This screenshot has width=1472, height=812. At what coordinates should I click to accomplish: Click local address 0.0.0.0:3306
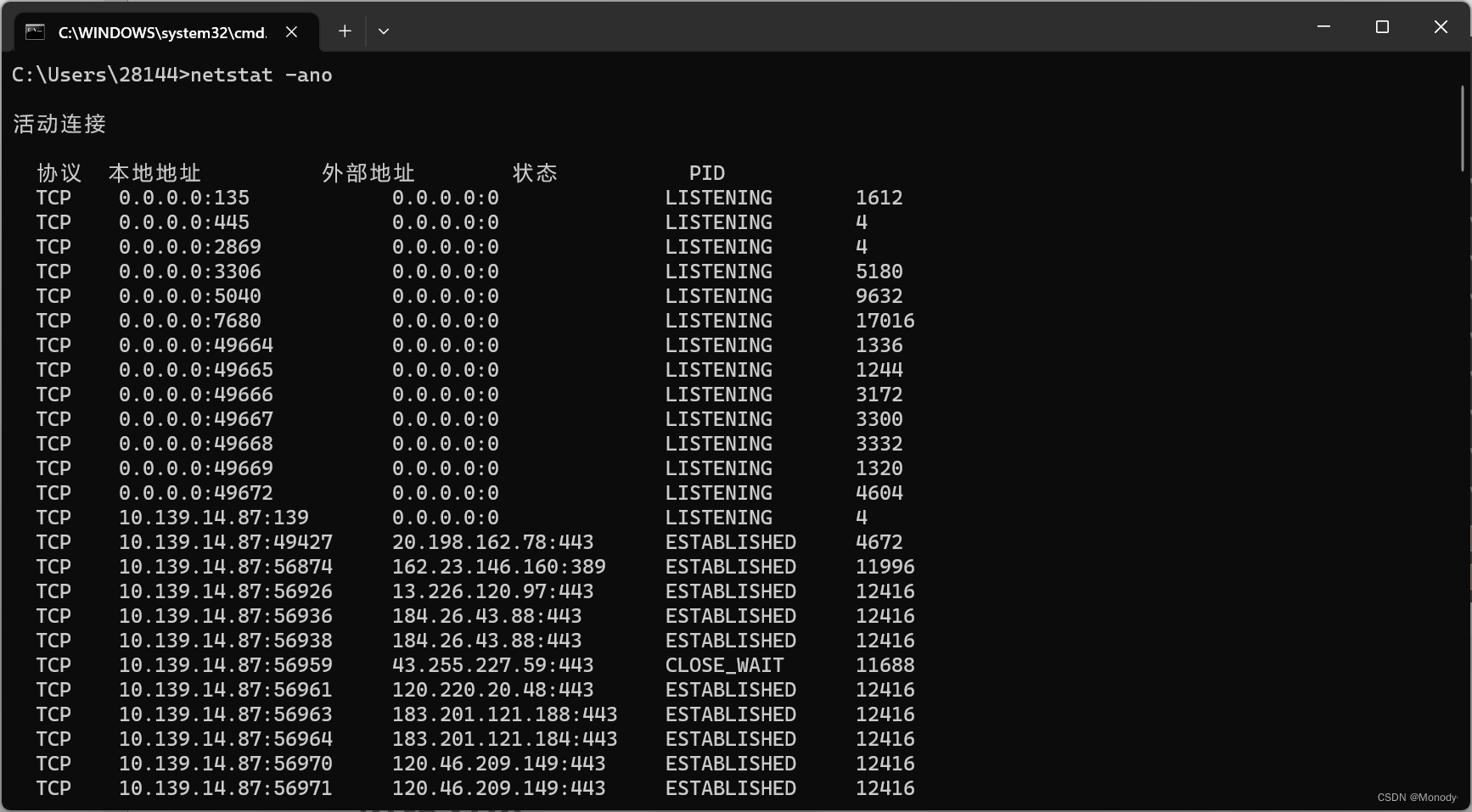(190, 272)
